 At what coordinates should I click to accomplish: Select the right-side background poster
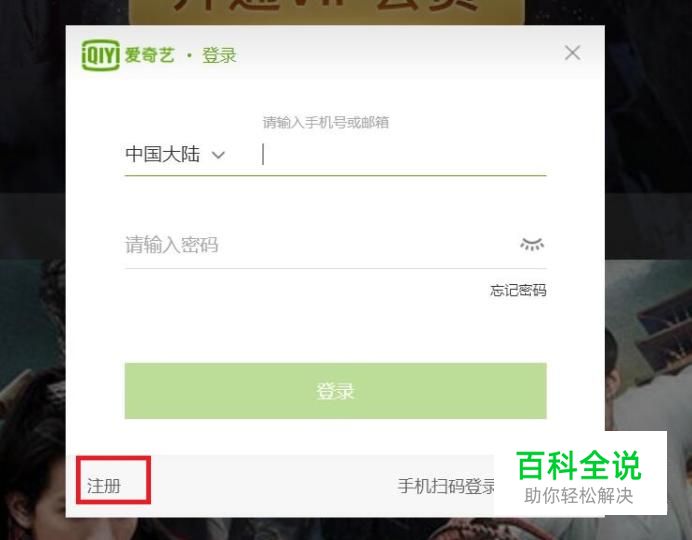(x=648, y=344)
